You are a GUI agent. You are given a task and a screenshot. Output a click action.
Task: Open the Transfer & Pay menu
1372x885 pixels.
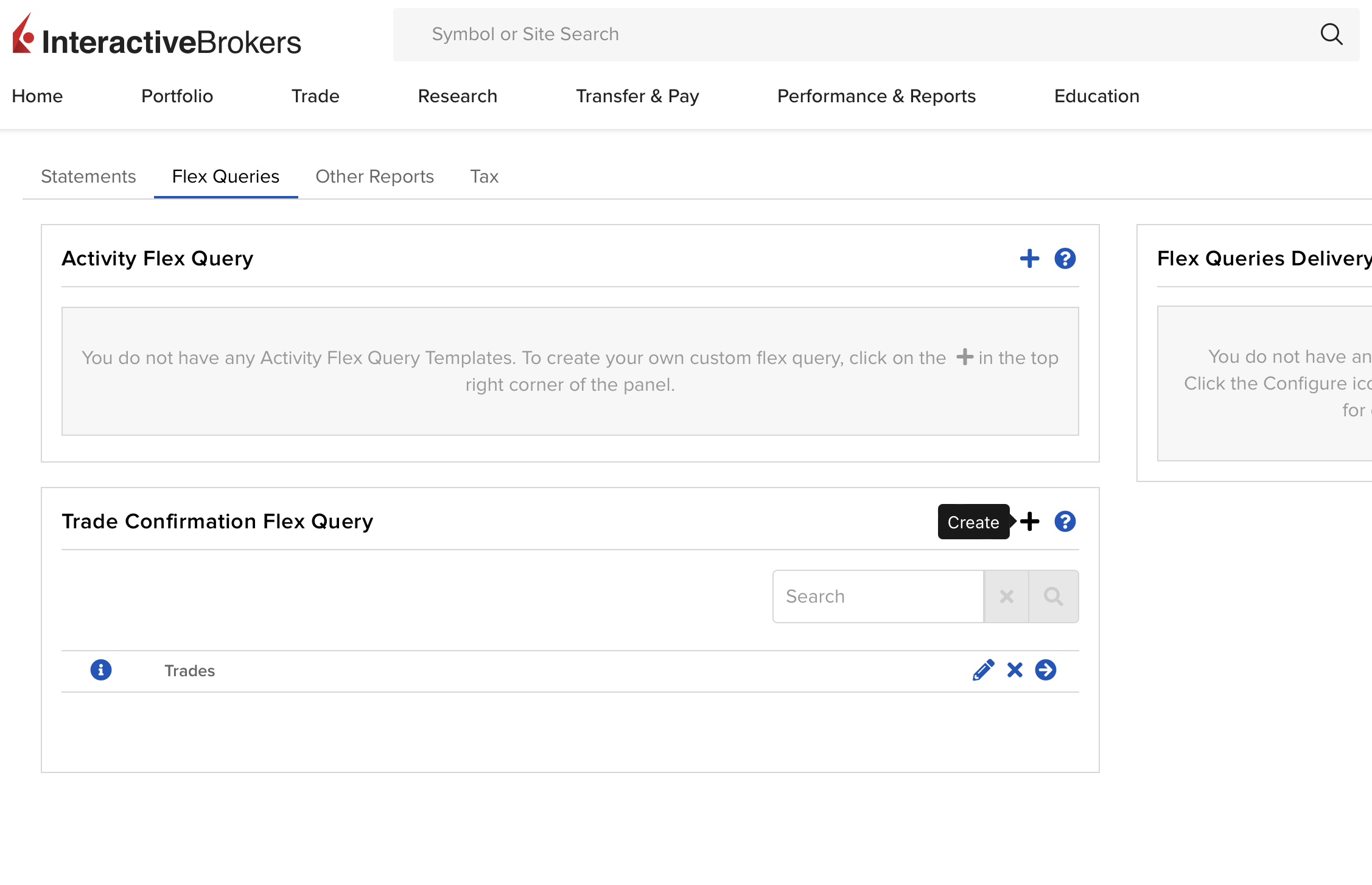pos(637,96)
